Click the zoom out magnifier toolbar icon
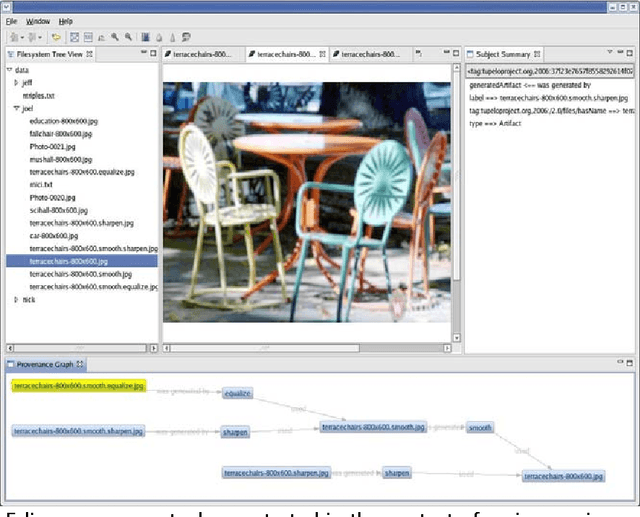640x517 pixels. point(126,36)
